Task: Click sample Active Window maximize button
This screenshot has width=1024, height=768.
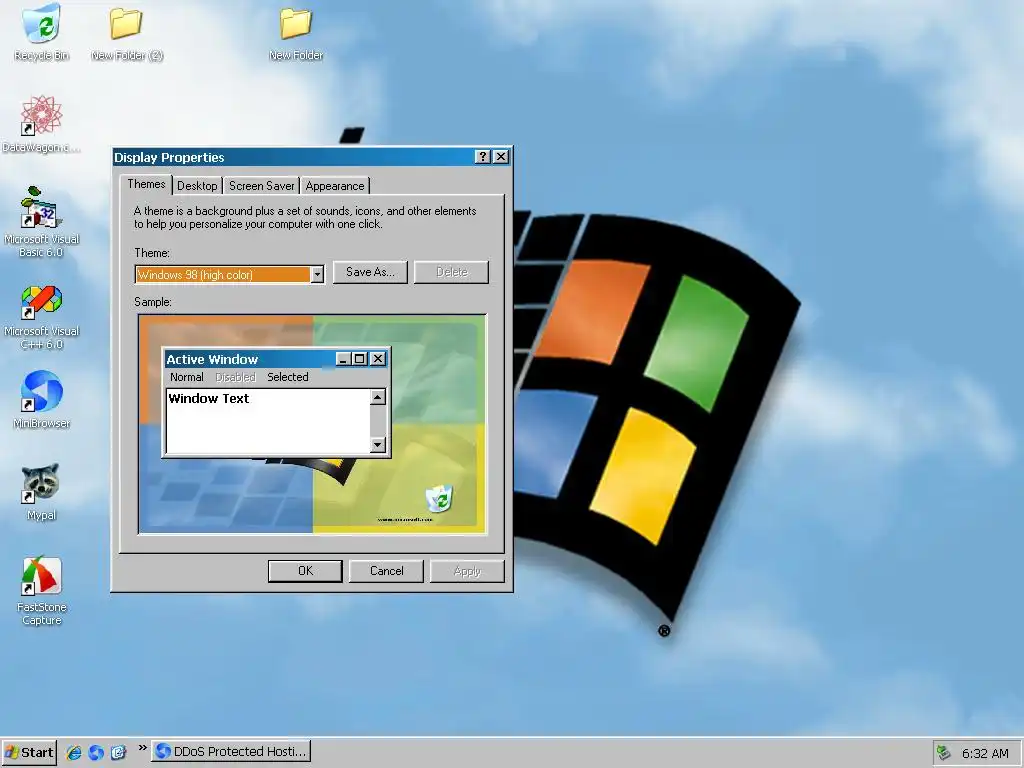Action: click(x=360, y=359)
